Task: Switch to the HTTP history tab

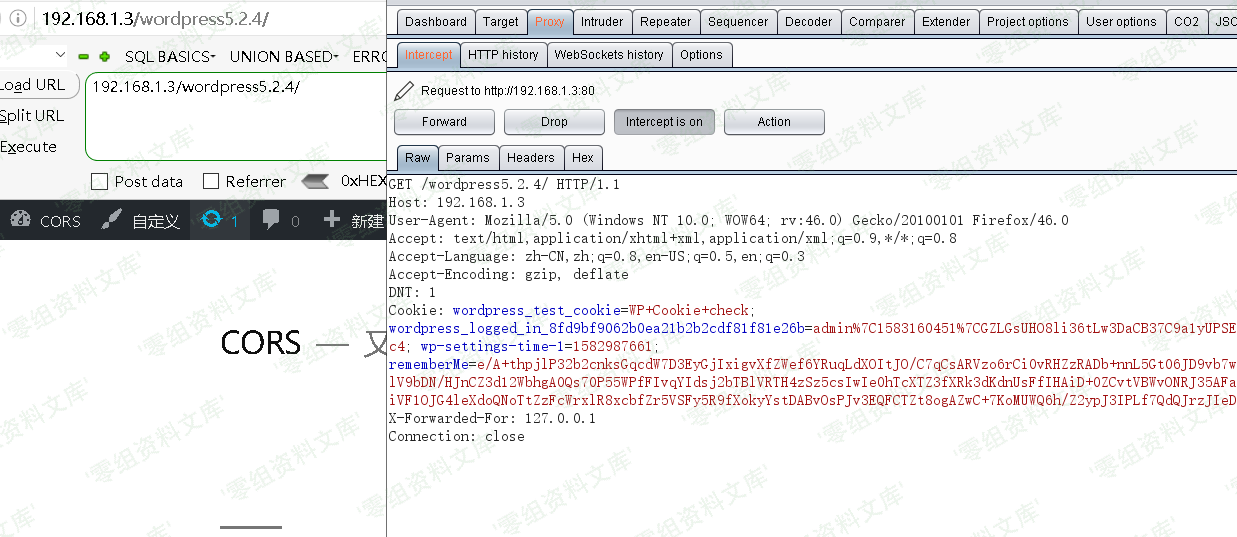Action: (x=503, y=55)
